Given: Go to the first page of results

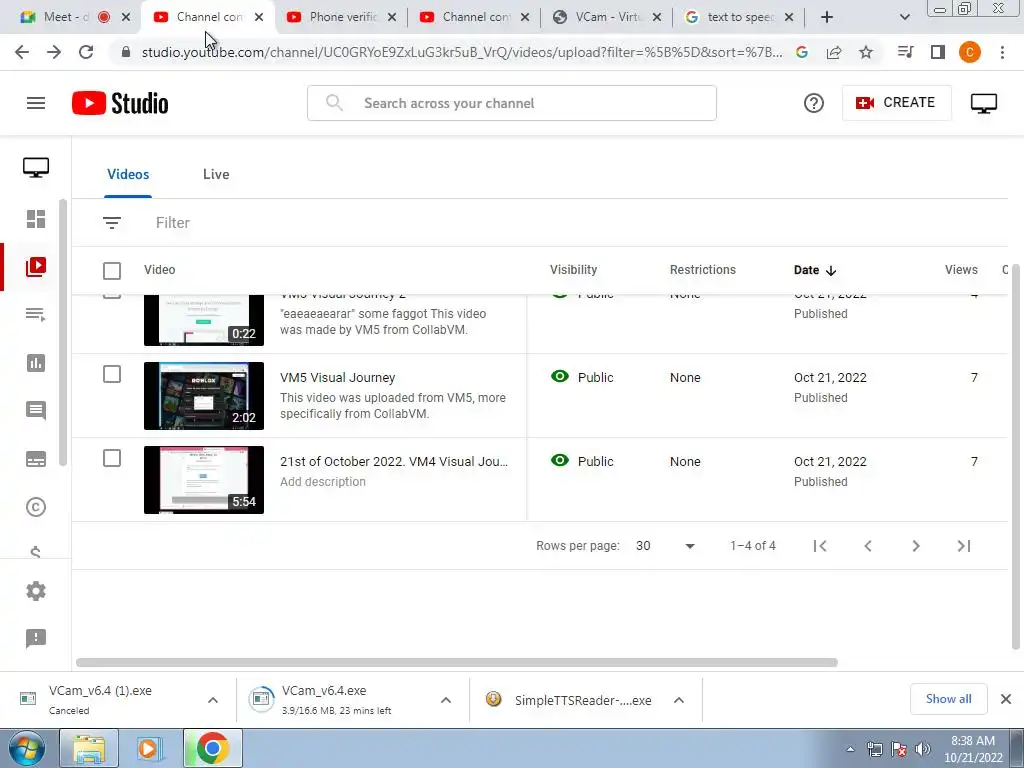Looking at the screenshot, I should pyautogui.click(x=820, y=546).
